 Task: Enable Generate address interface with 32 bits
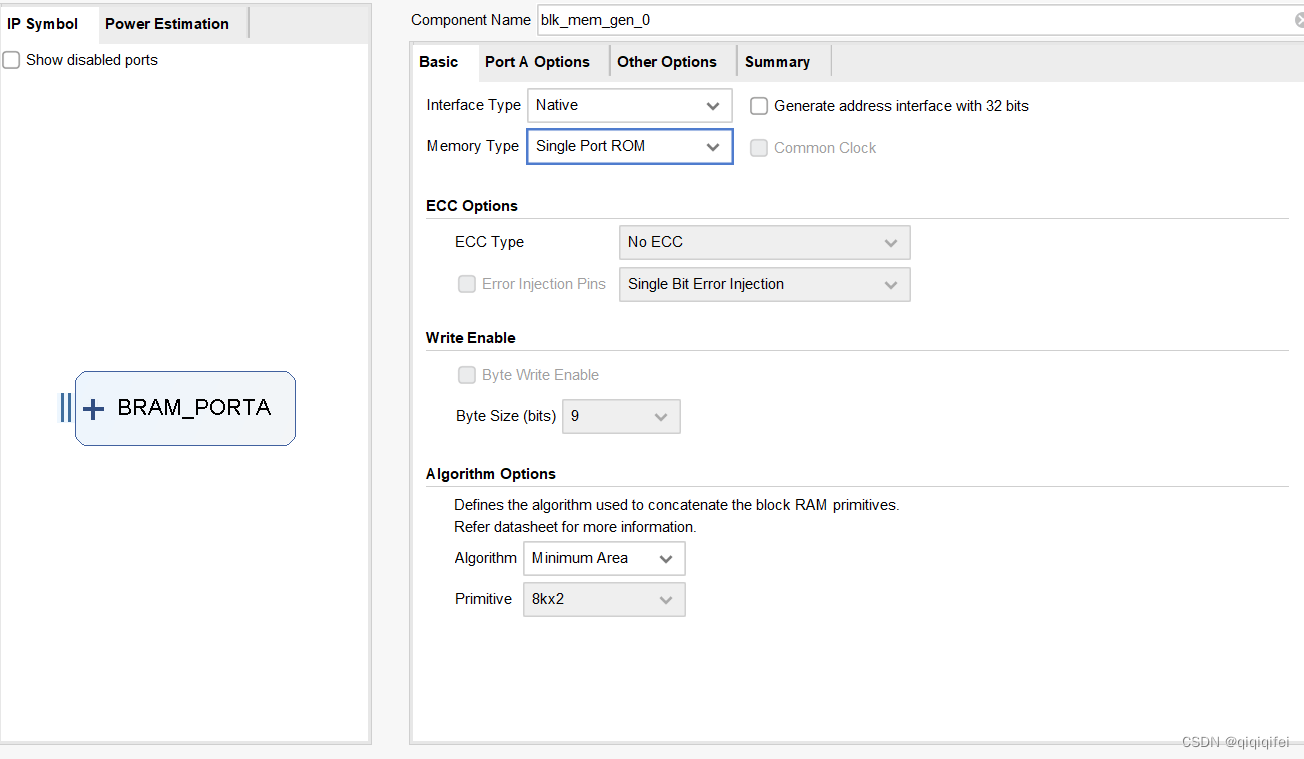click(759, 106)
